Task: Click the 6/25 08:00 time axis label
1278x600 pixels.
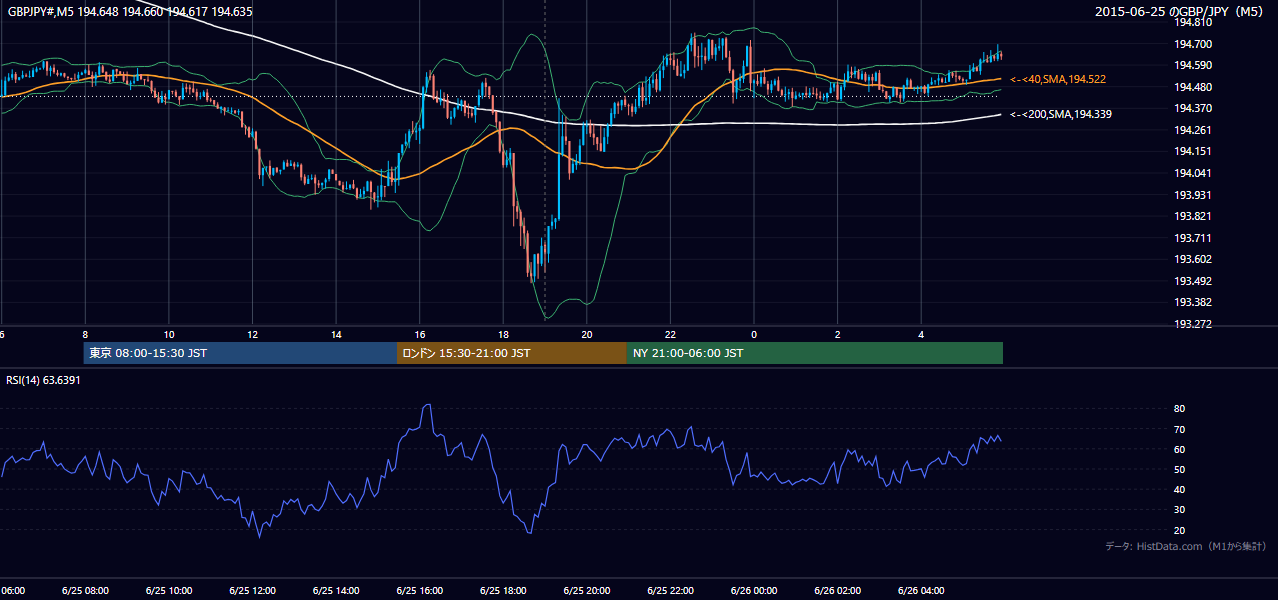Action: click(x=85, y=591)
